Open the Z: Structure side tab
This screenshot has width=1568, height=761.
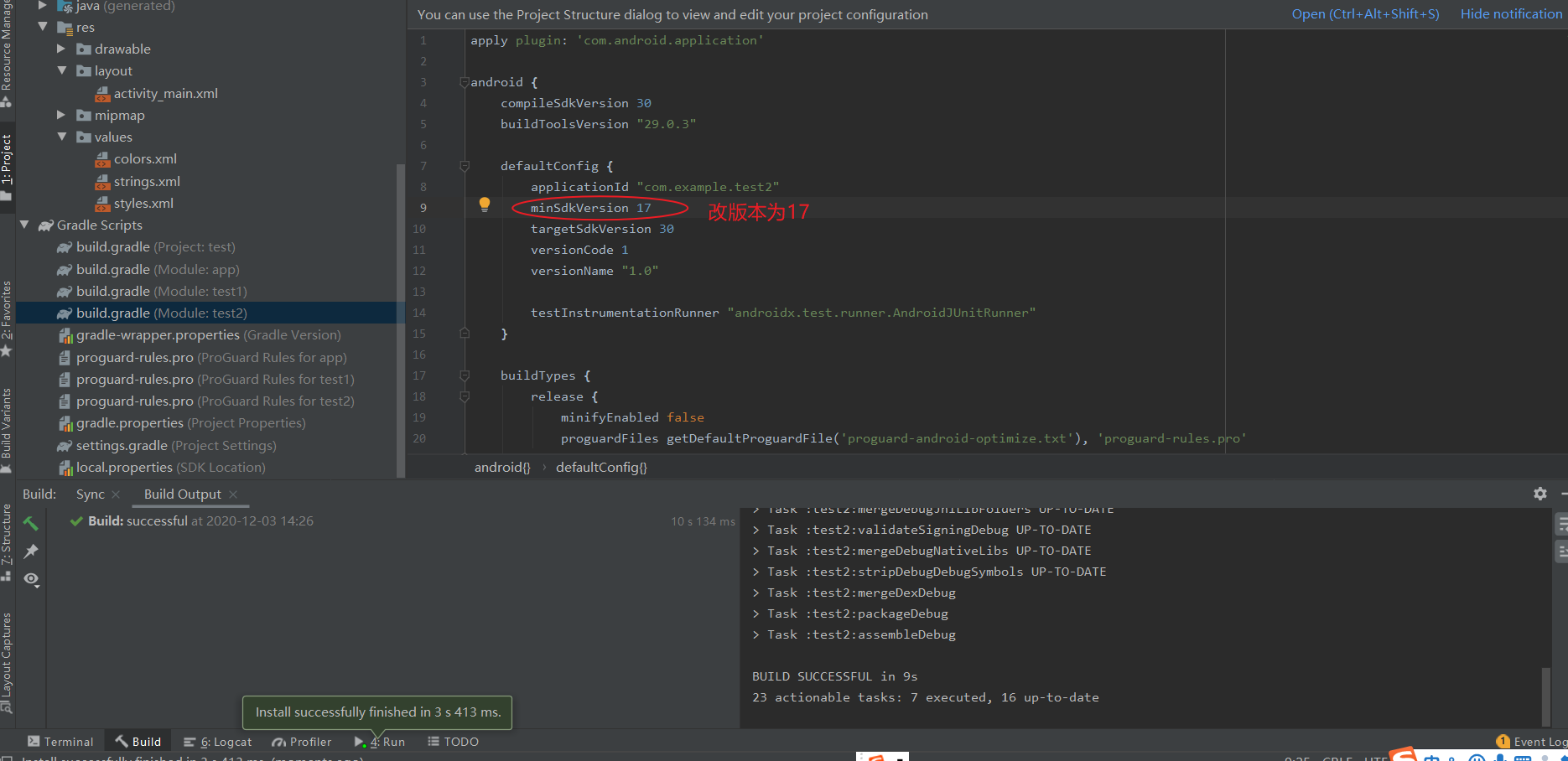(x=7, y=542)
